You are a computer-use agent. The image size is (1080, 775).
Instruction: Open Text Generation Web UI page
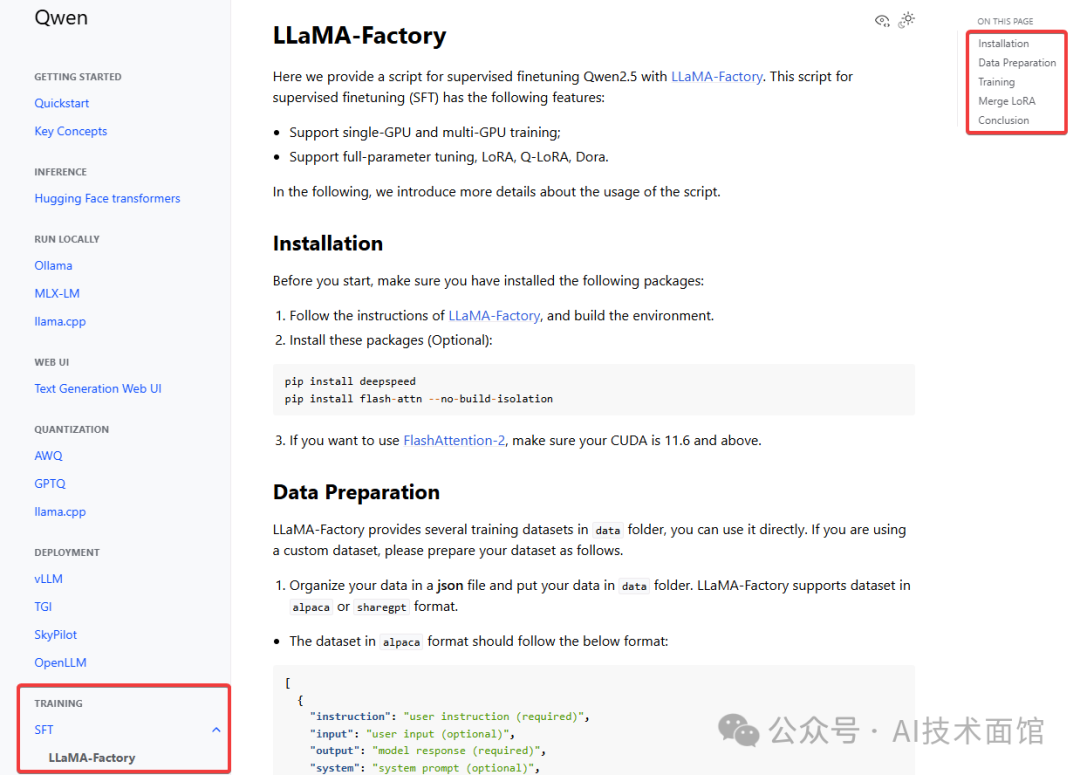98,389
